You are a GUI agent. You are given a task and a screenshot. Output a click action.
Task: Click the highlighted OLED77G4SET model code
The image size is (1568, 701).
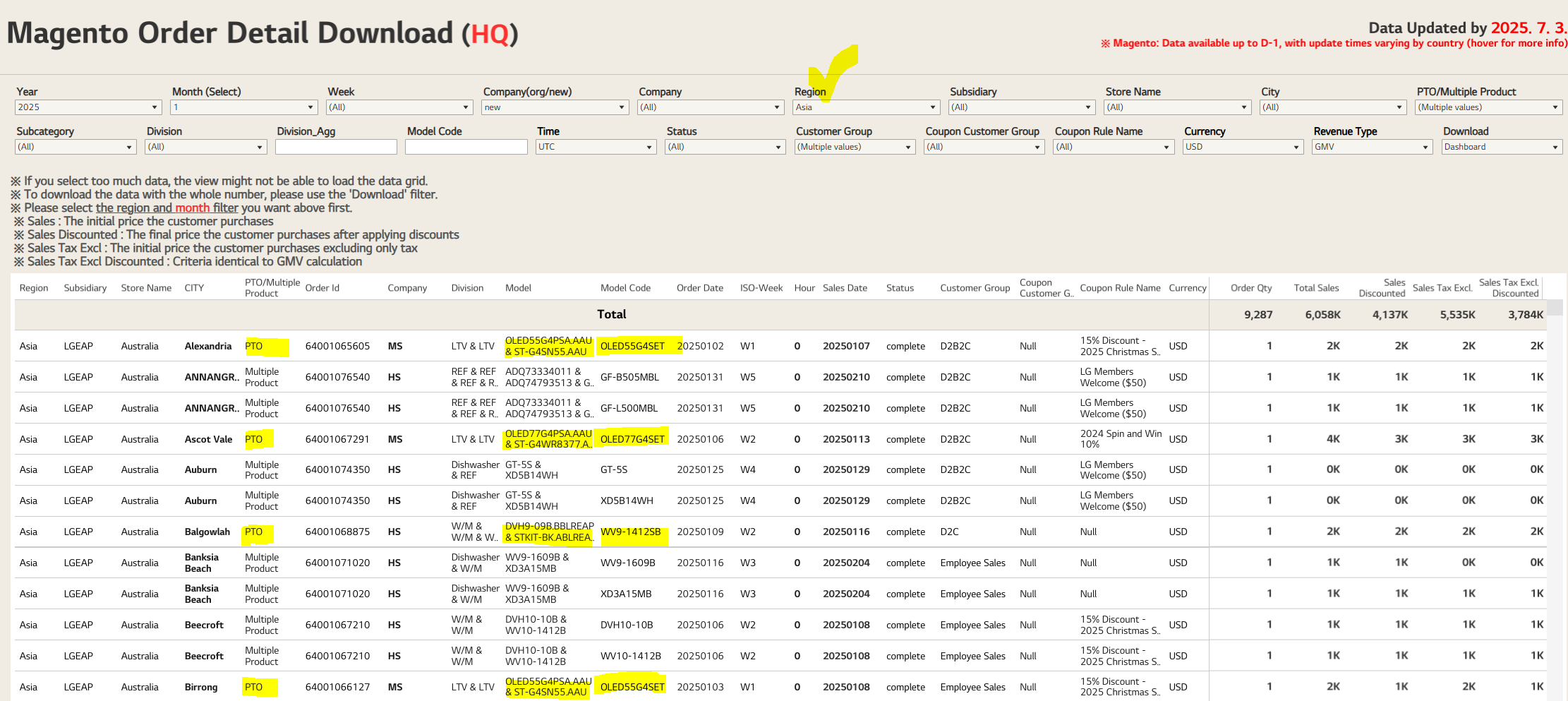click(x=632, y=439)
